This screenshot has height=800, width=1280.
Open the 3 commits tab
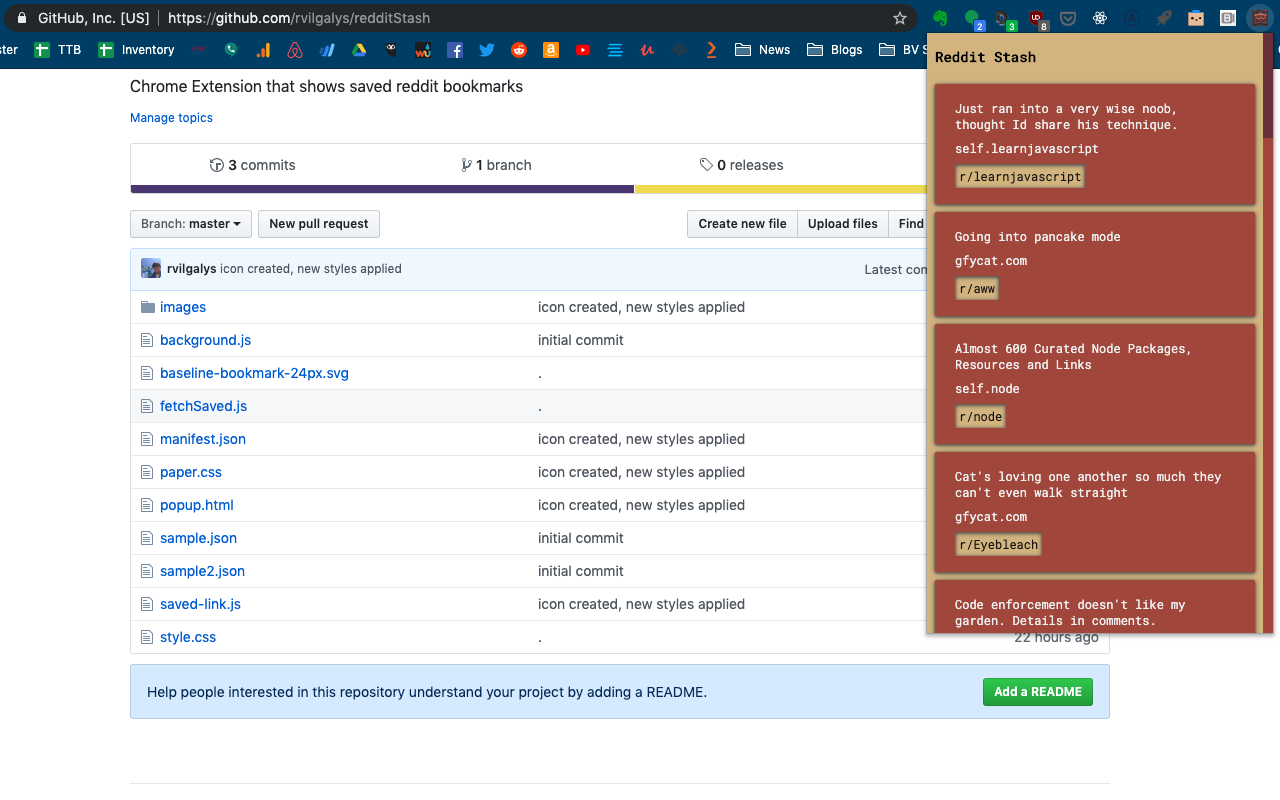(253, 165)
